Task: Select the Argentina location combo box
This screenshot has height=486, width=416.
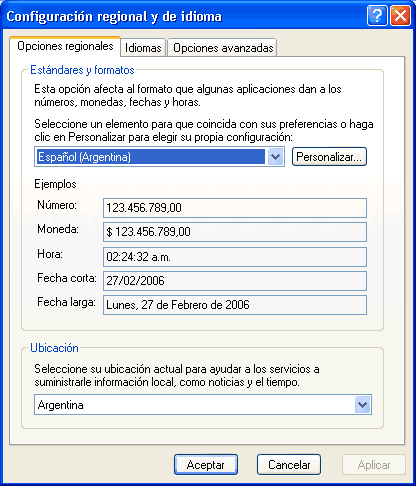Action: (203, 405)
